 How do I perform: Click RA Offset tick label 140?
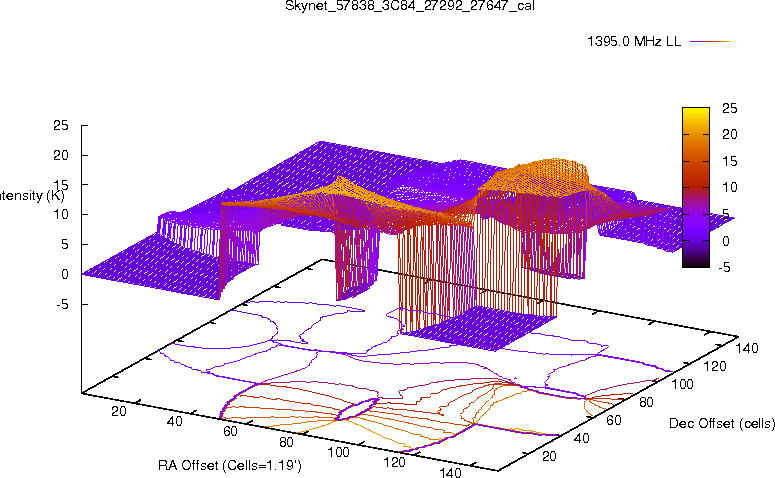[x=450, y=473]
